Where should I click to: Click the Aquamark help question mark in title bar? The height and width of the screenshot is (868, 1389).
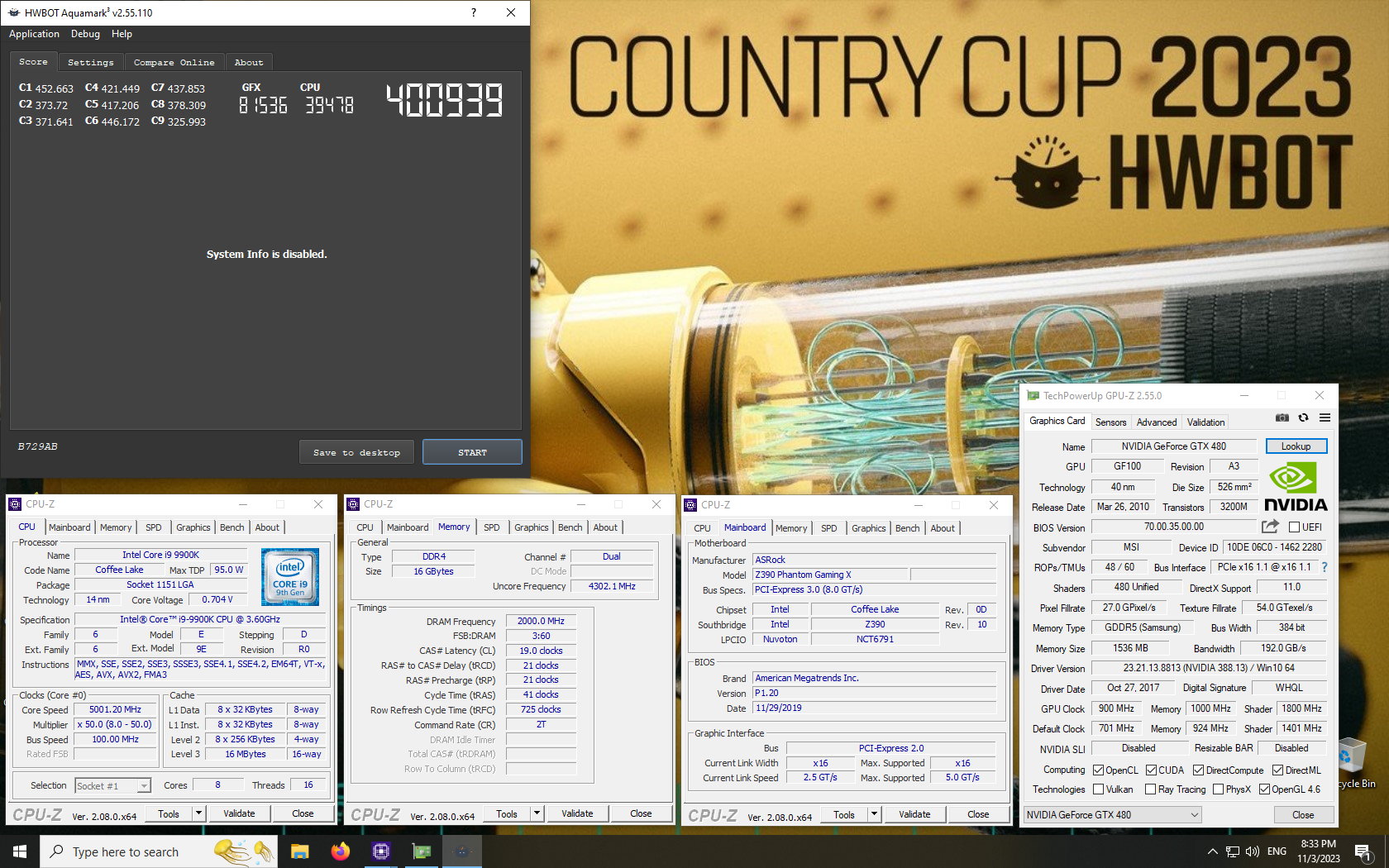[473, 12]
